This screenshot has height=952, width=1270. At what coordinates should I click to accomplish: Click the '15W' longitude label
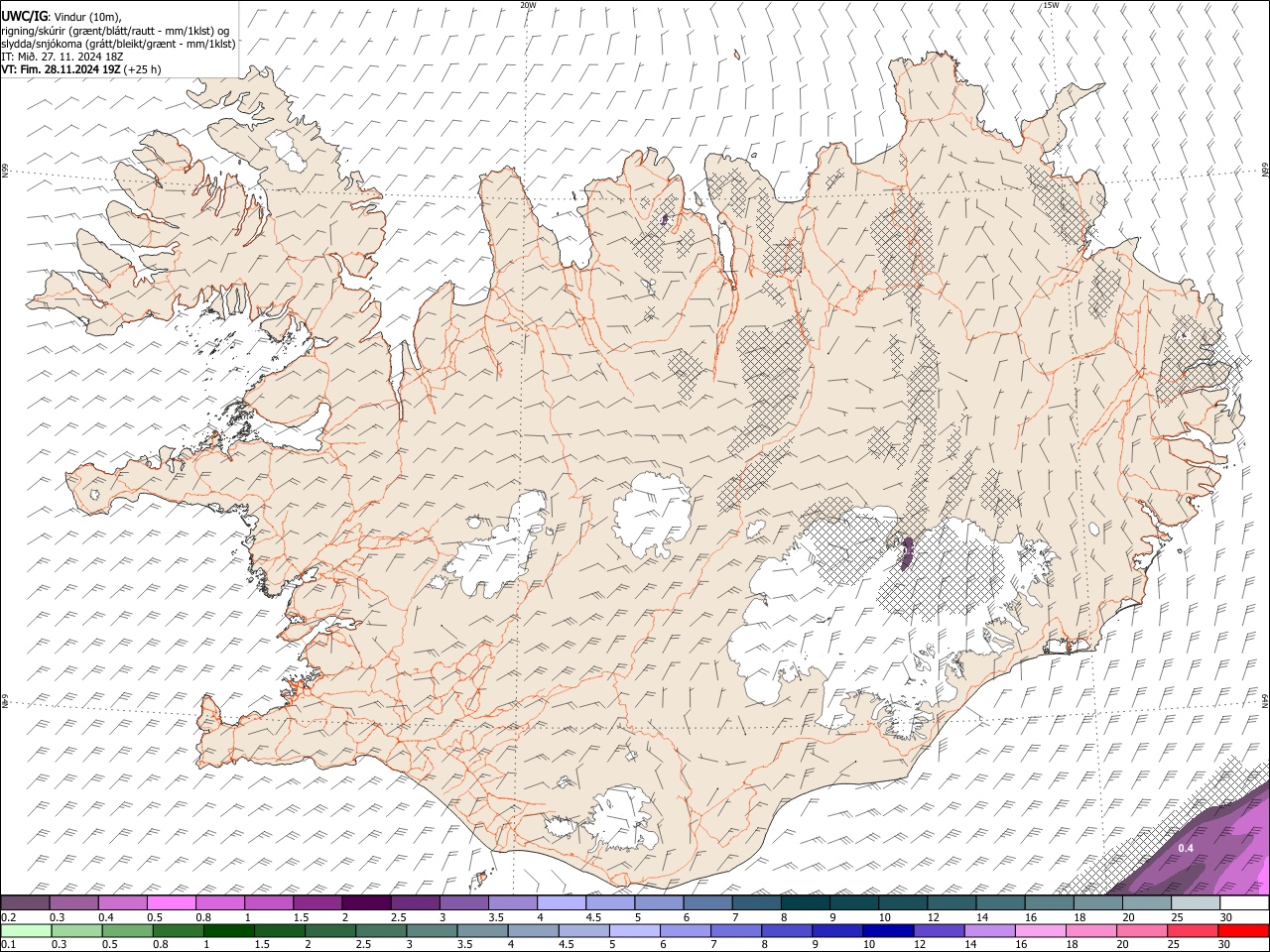1051,5
